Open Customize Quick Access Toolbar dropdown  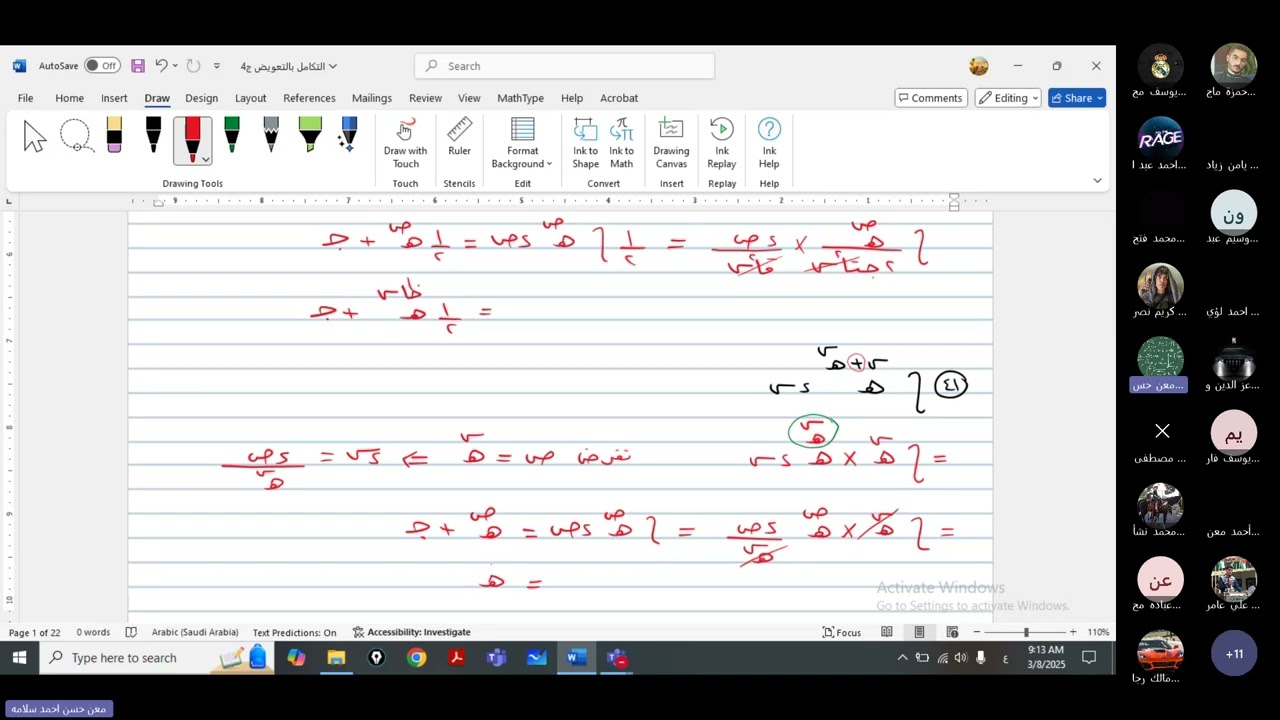217,66
